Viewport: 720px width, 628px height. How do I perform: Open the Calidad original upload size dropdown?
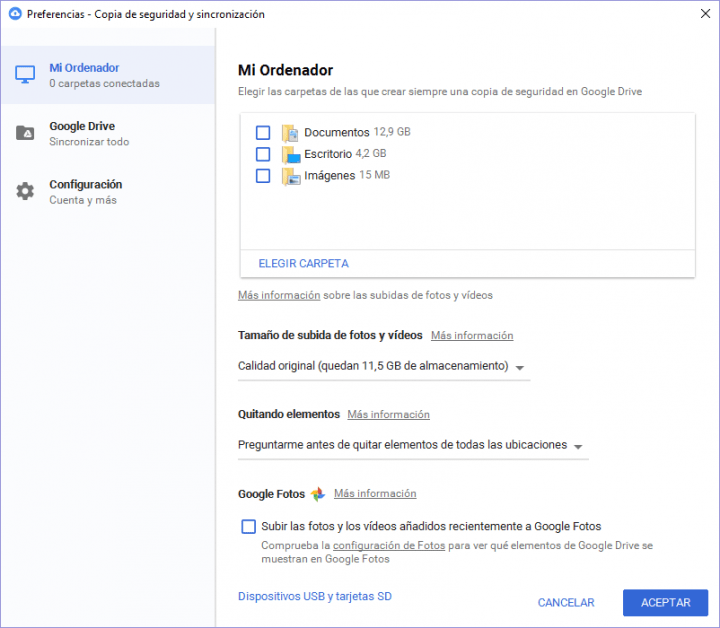(x=384, y=366)
